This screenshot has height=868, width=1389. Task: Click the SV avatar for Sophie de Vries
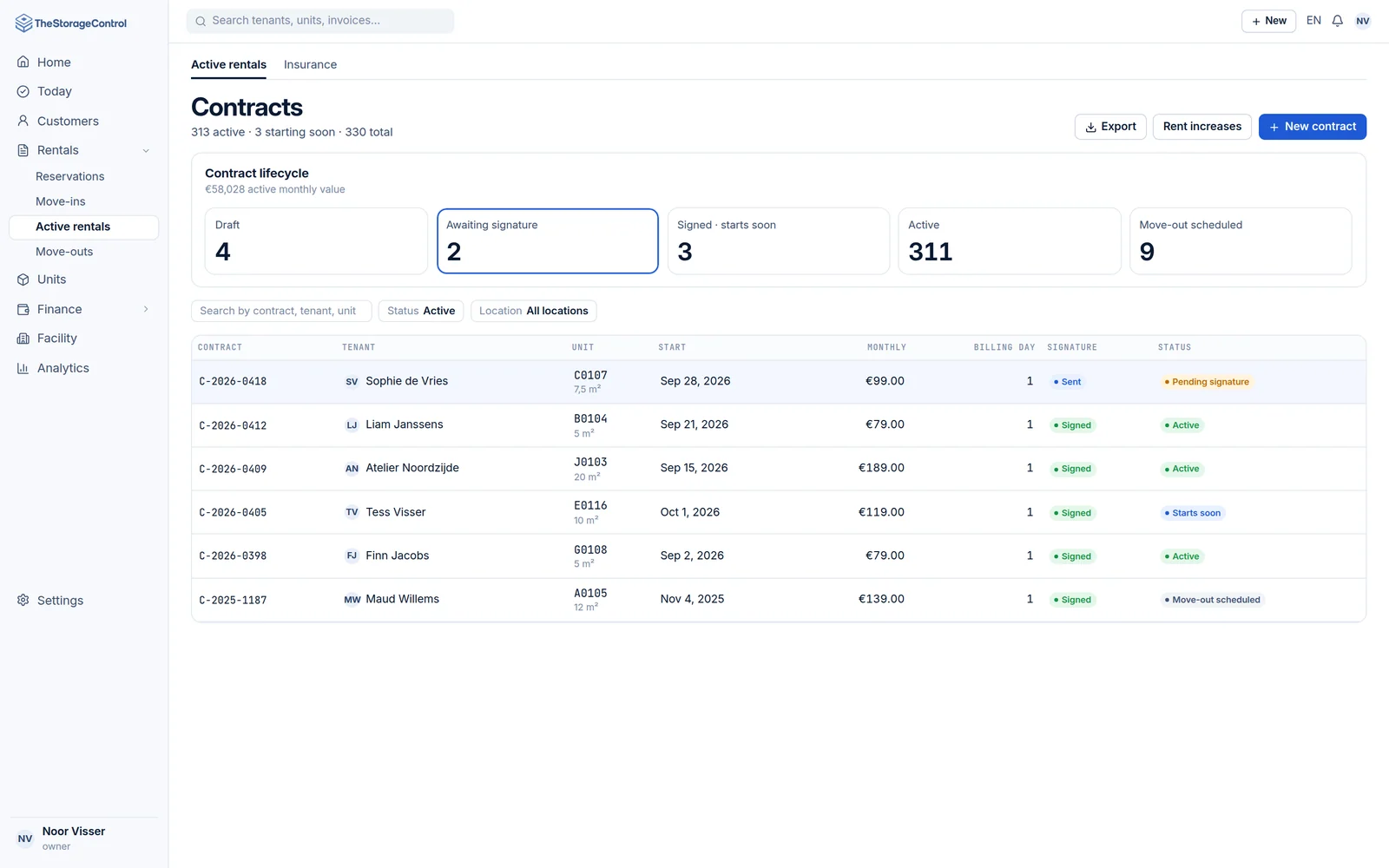tap(352, 382)
